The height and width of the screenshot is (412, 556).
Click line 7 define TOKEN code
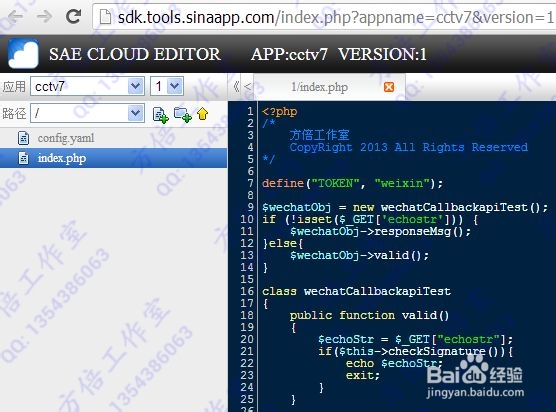click(x=352, y=183)
